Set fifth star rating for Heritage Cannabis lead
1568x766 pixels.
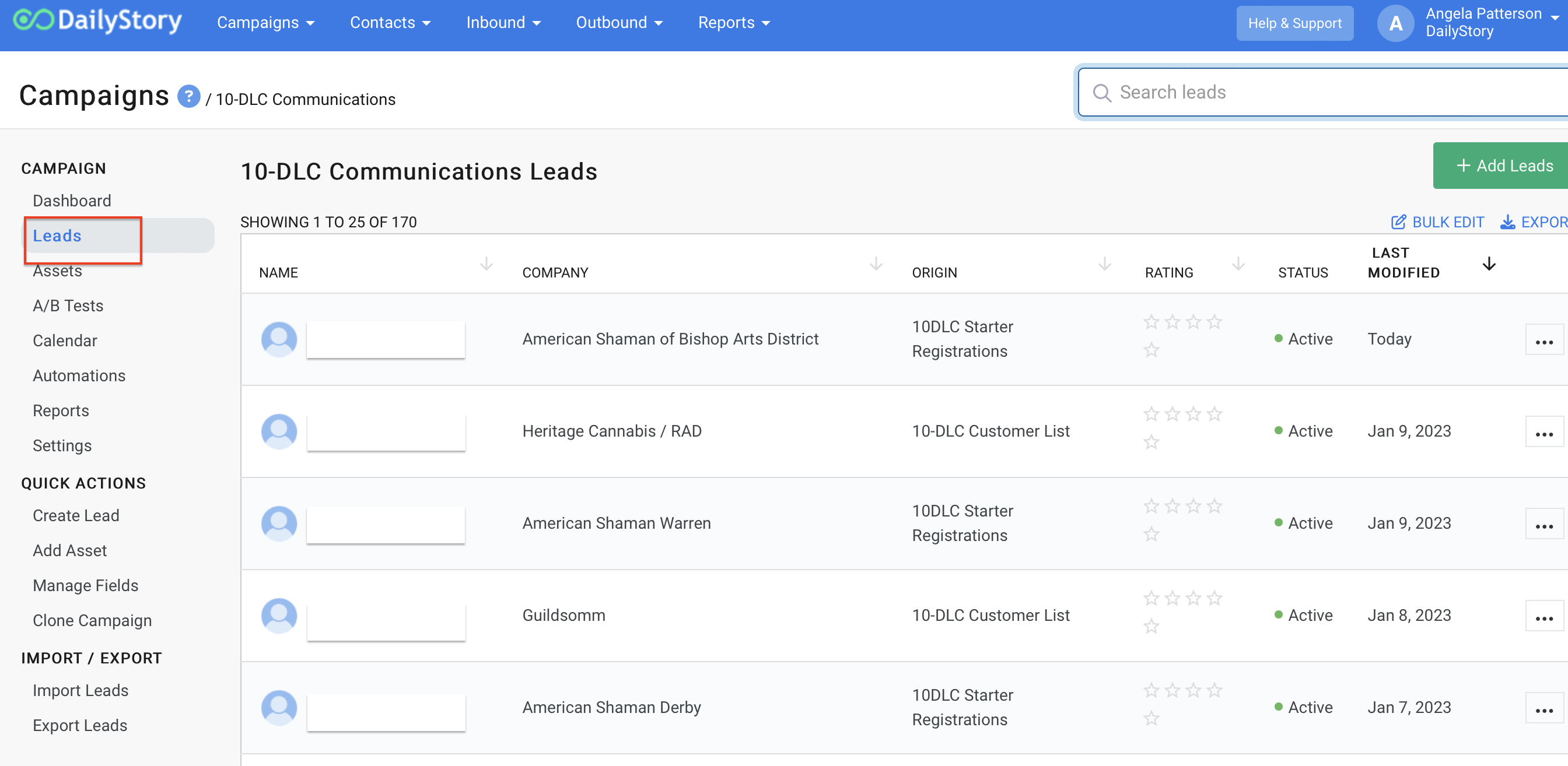tap(1151, 442)
